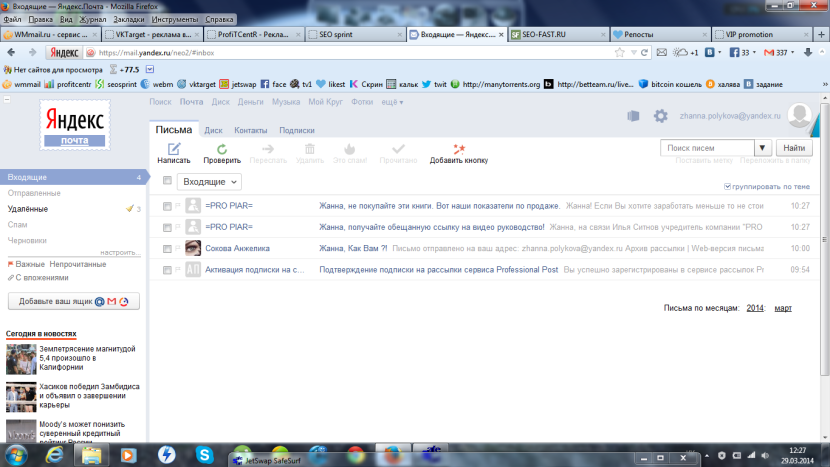The image size is (830, 467).
Task: Toggle the группировать по теме checkbox
Action: (x=727, y=186)
